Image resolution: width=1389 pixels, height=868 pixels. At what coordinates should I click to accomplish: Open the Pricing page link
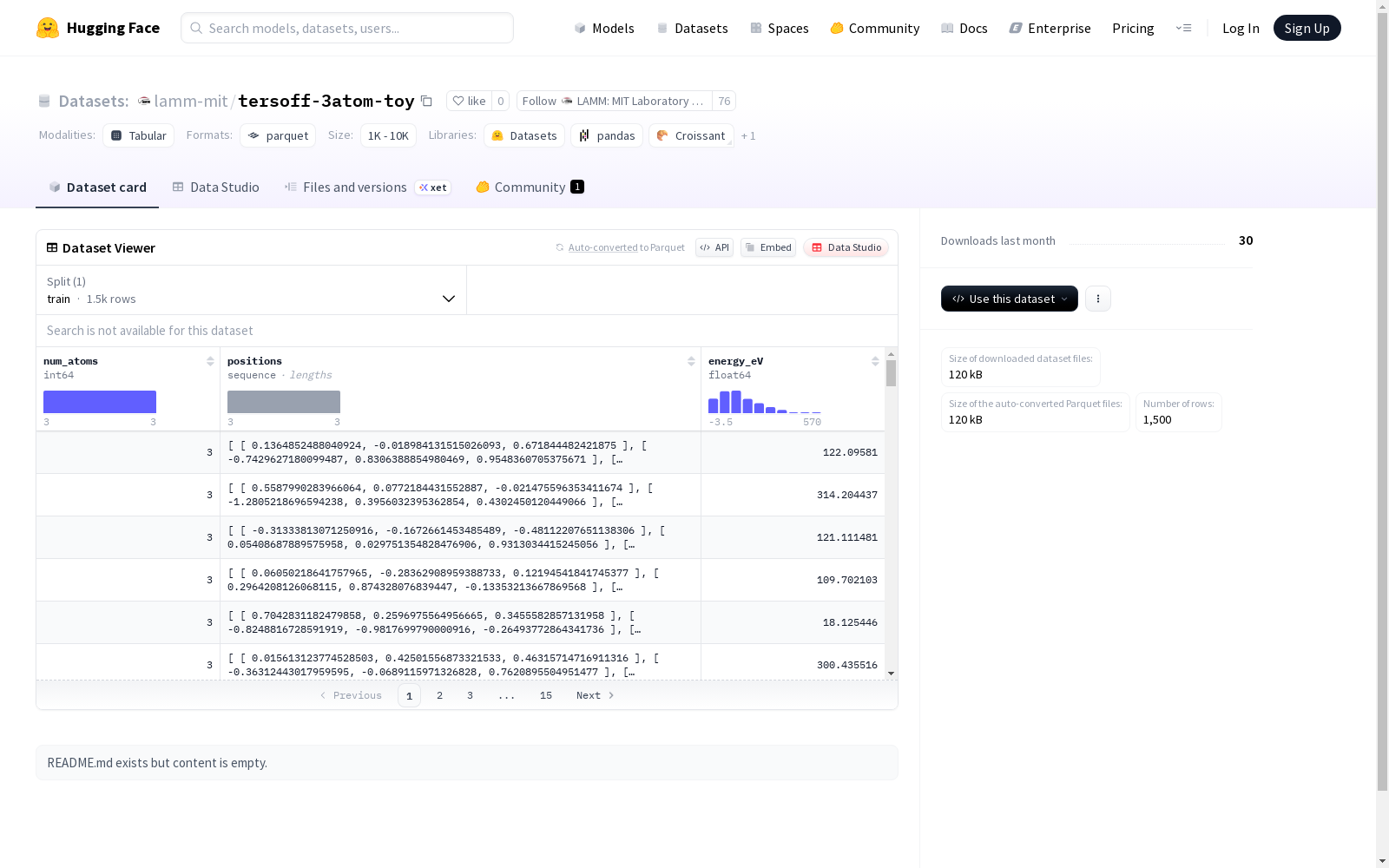point(1133,28)
